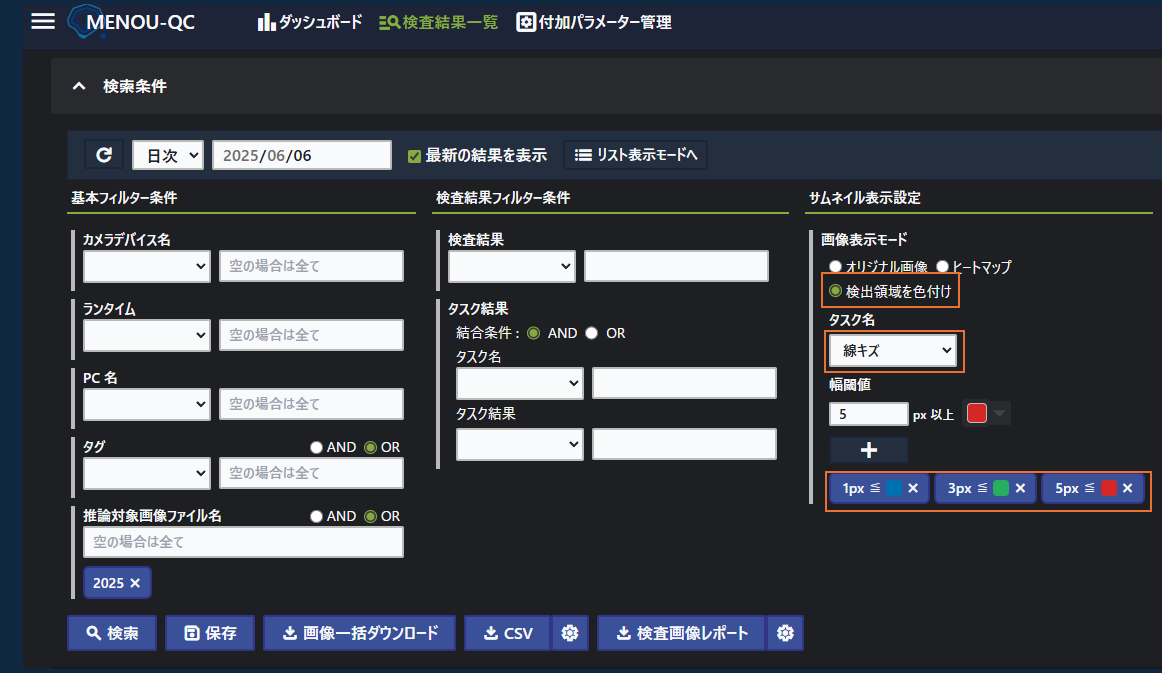The width and height of the screenshot is (1162, 673).
Task: Select 検出領域を色付け display mode
Action: pyautogui.click(x=835, y=291)
